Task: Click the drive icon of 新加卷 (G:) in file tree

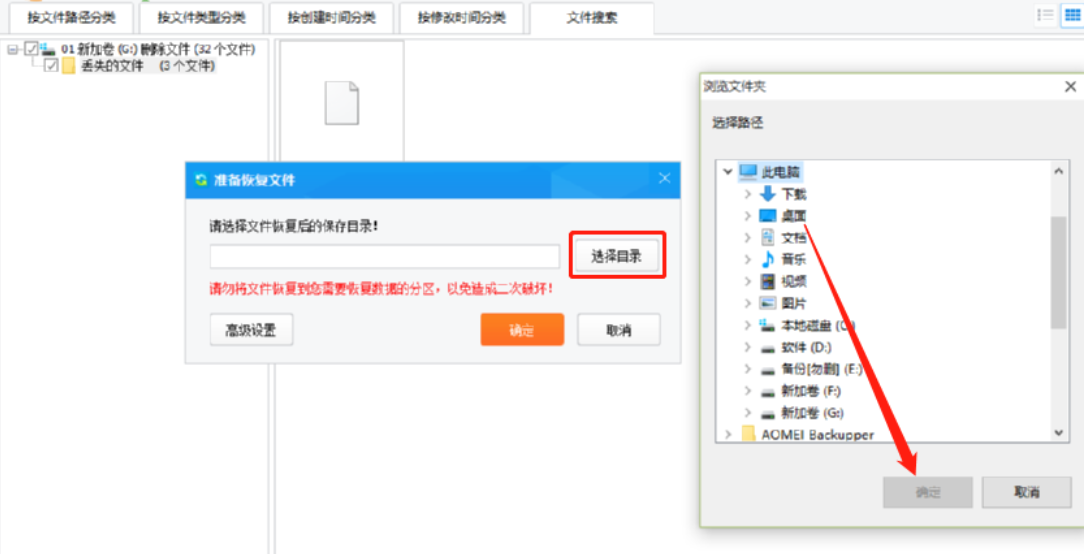Action: tap(48, 49)
